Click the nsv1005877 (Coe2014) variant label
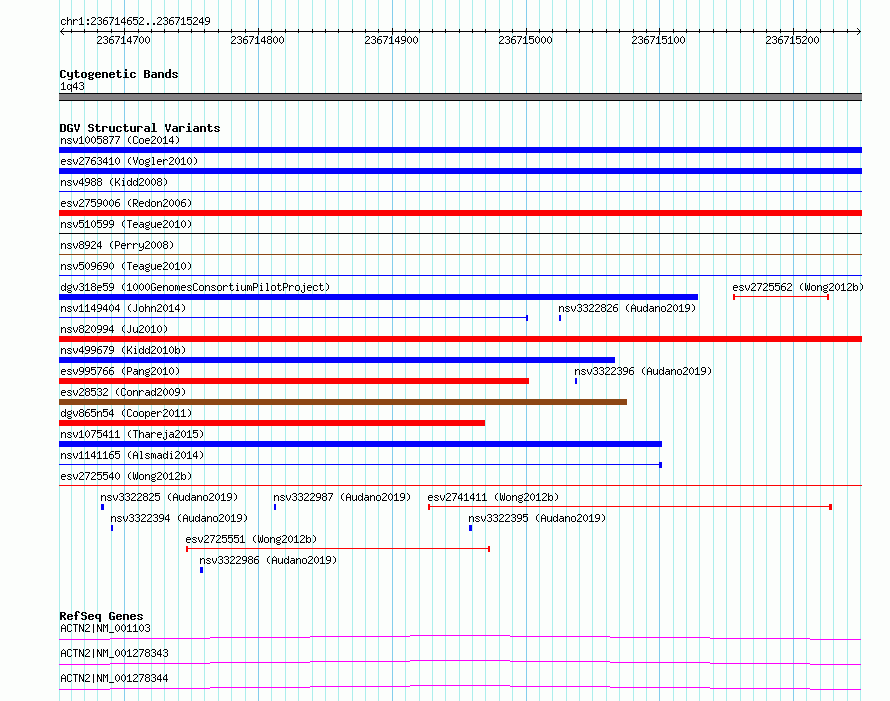This screenshot has height=701, width=890. 120,140
